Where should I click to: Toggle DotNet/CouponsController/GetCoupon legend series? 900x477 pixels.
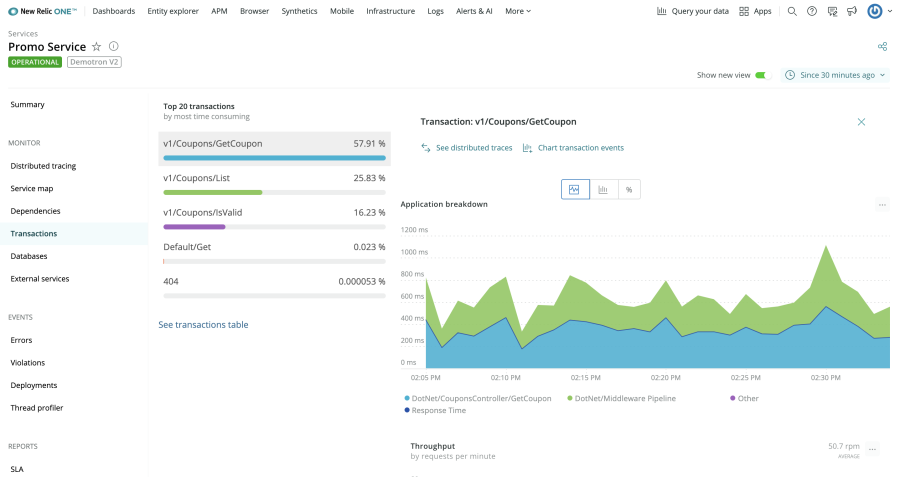478,398
